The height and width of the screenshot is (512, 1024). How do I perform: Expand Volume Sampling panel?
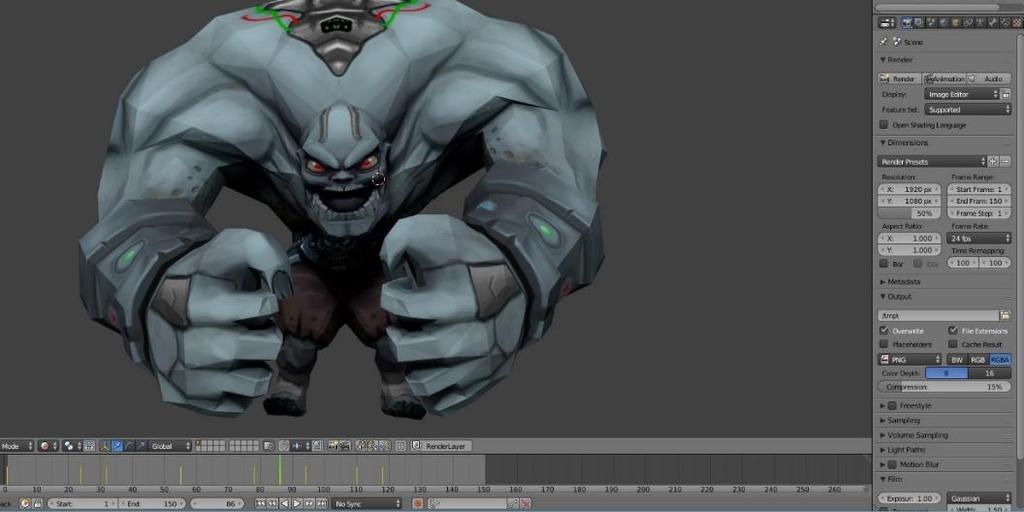coord(917,435)
